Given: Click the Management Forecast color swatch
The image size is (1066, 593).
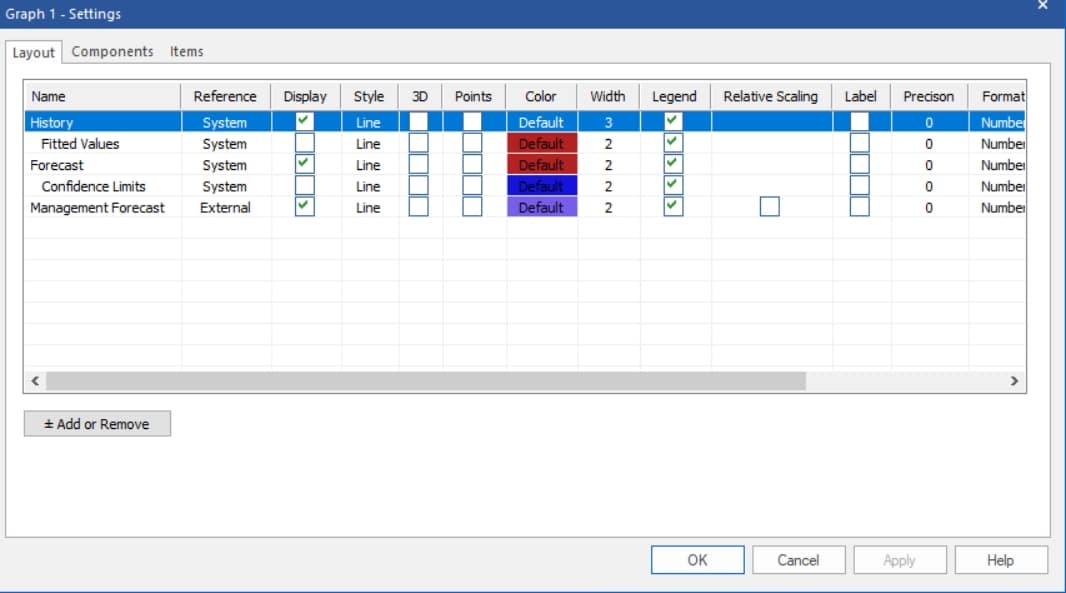Looking at the screenshot, I should click(x=541, y=207).
